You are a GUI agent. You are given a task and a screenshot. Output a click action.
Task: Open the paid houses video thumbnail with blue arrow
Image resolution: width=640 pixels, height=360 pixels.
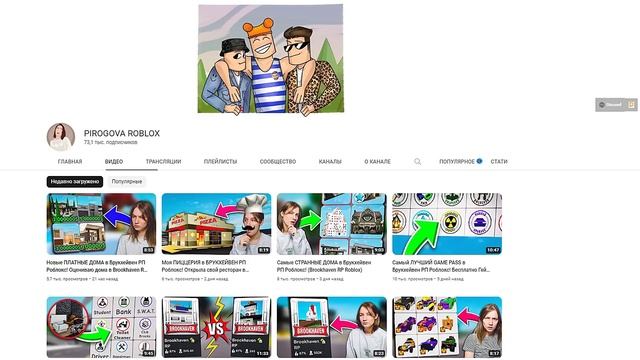pos(101,224)
